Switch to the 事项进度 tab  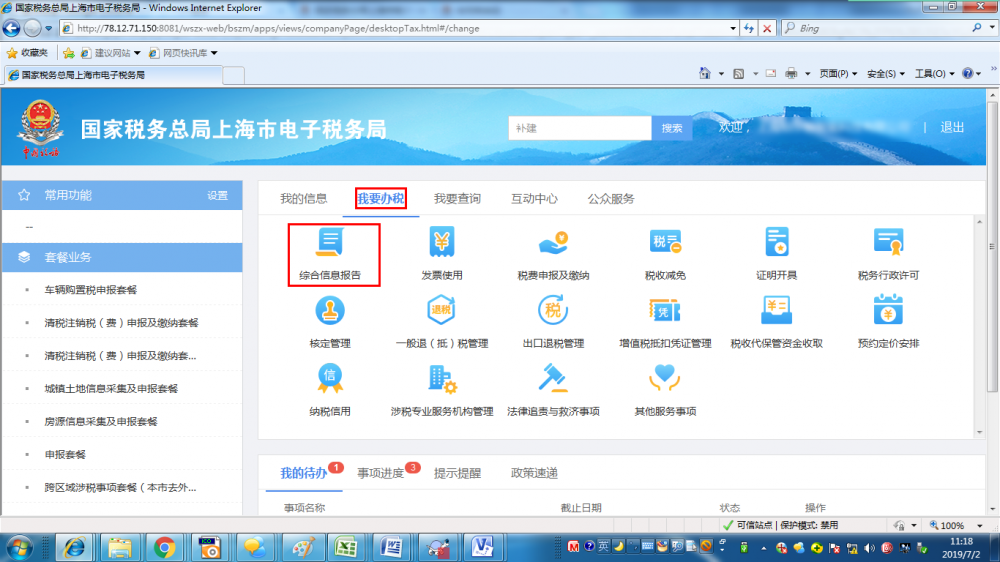click(x=381, y=473)
